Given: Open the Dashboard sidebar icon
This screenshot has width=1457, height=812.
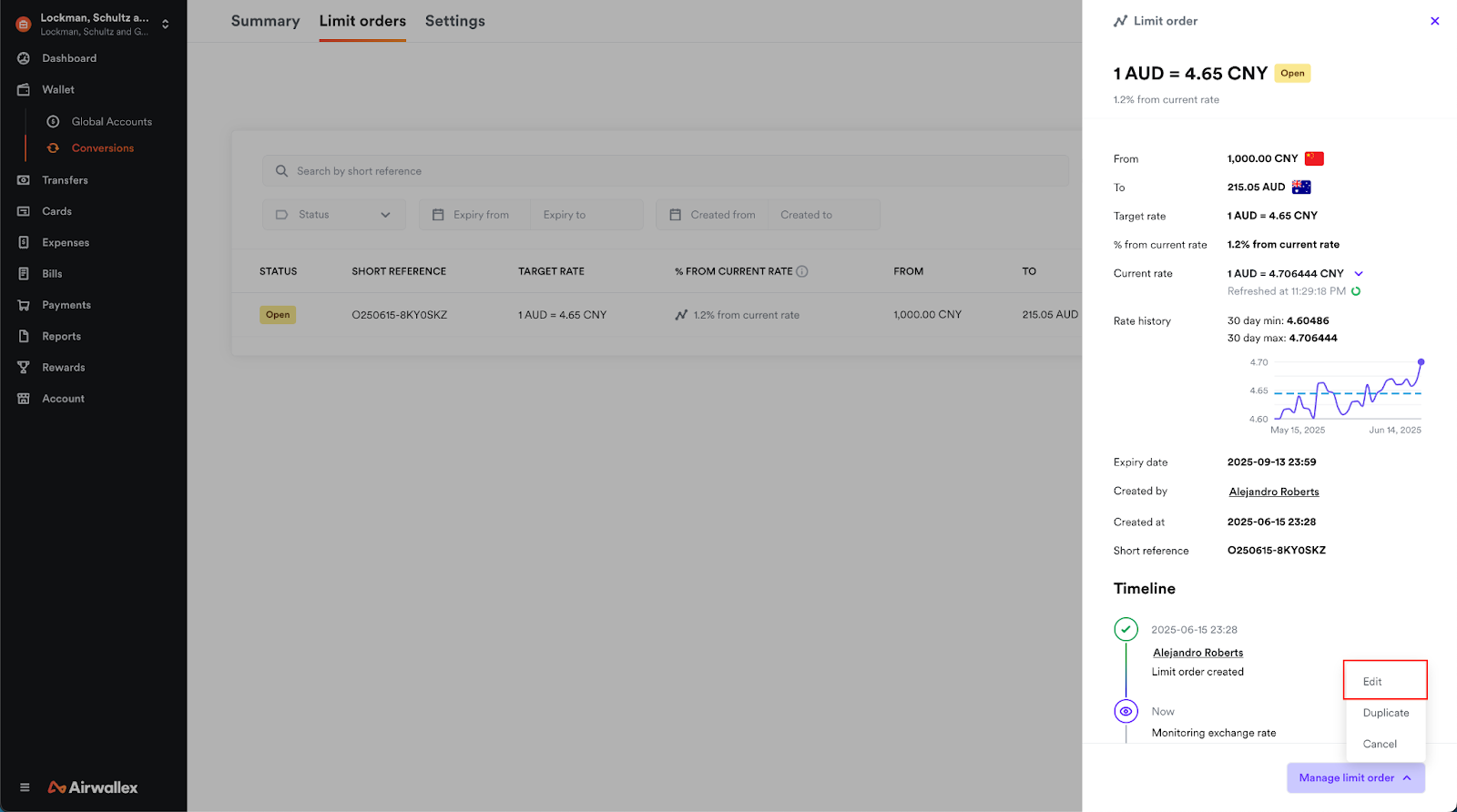Looking at the screenshot, I should point(24,58).
